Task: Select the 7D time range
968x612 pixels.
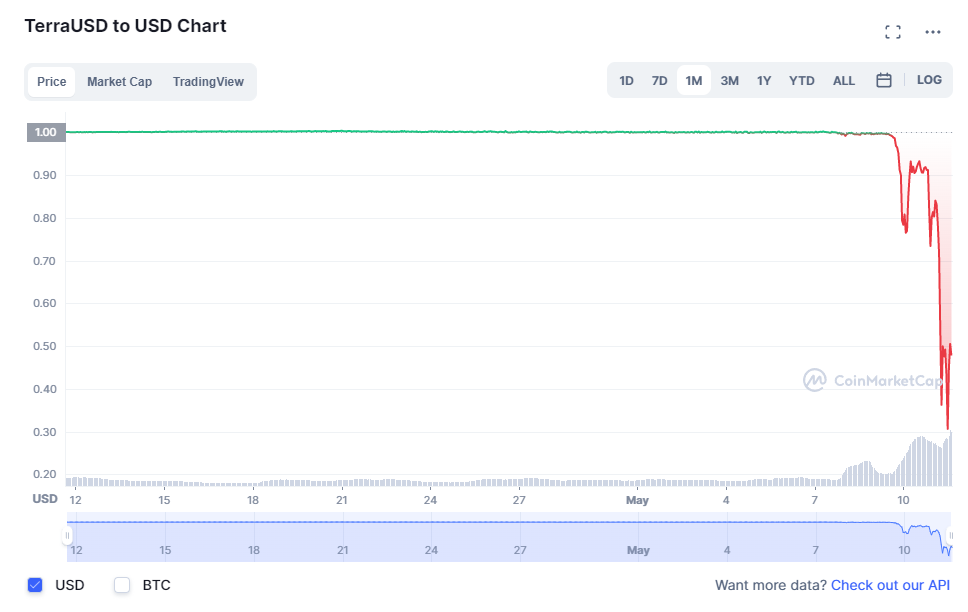Action: [x=659, y=80]
